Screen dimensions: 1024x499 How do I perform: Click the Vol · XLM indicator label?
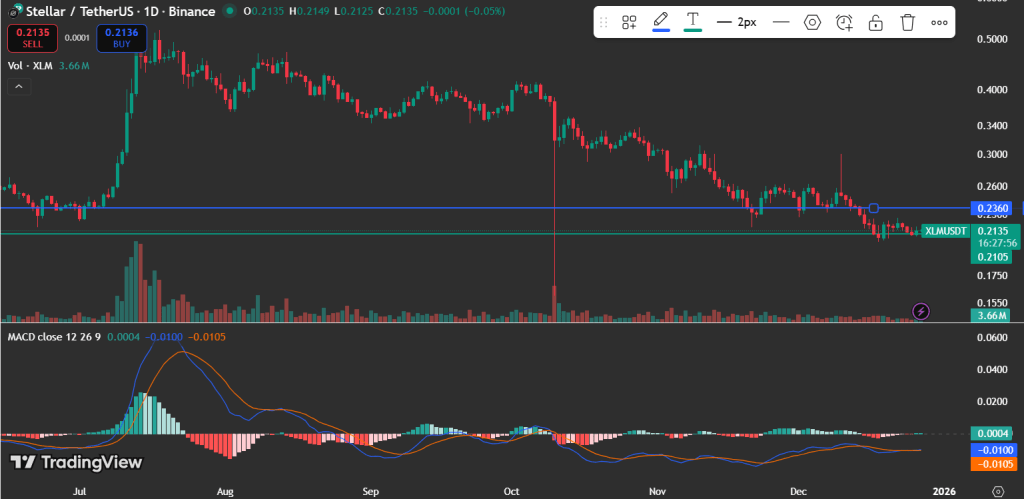click(x=32, y=66)
